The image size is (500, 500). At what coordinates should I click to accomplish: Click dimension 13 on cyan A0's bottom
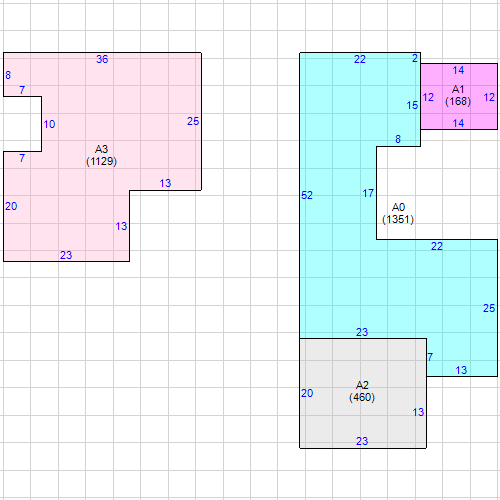(461, 370)
